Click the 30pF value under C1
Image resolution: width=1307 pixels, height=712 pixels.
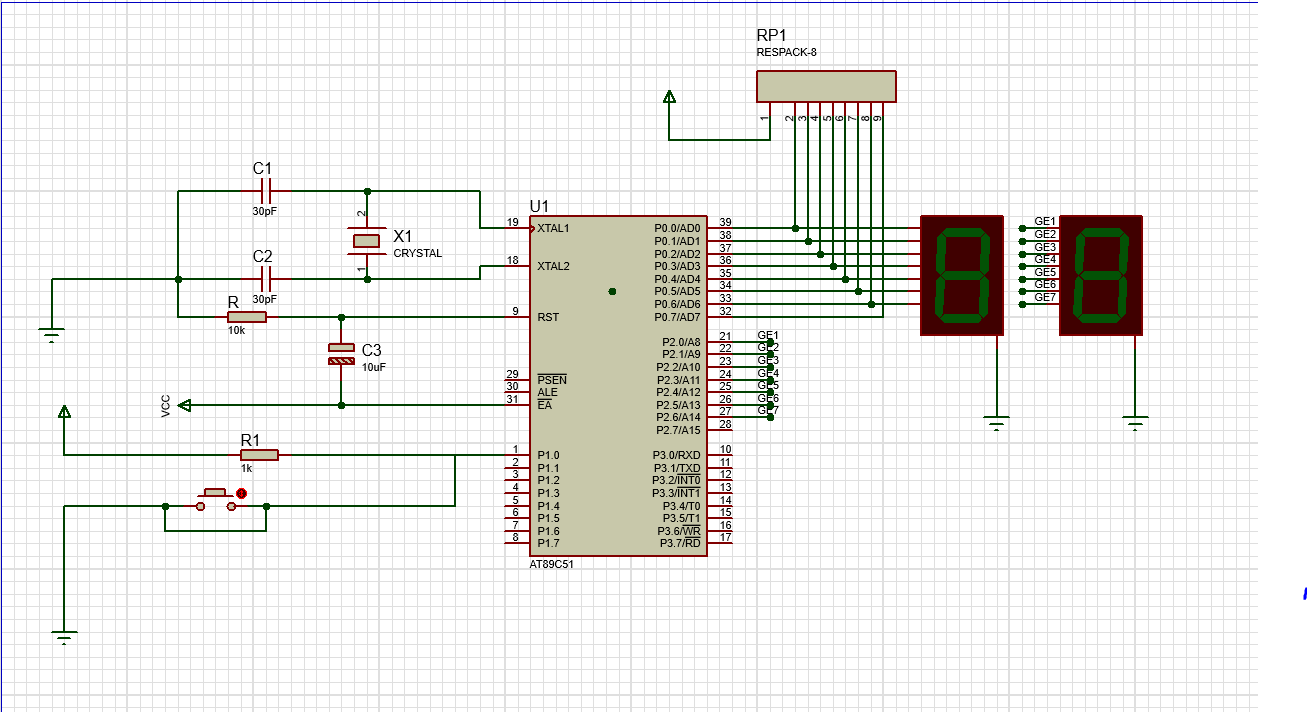pyautogui.click(x=265, y=211)
